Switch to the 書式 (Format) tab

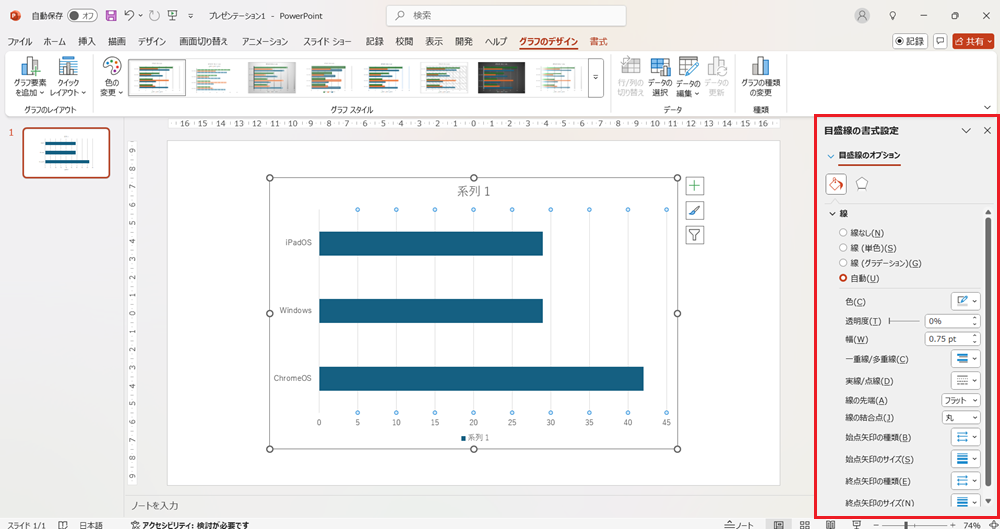pyautogui.click(x=598, y=41)
